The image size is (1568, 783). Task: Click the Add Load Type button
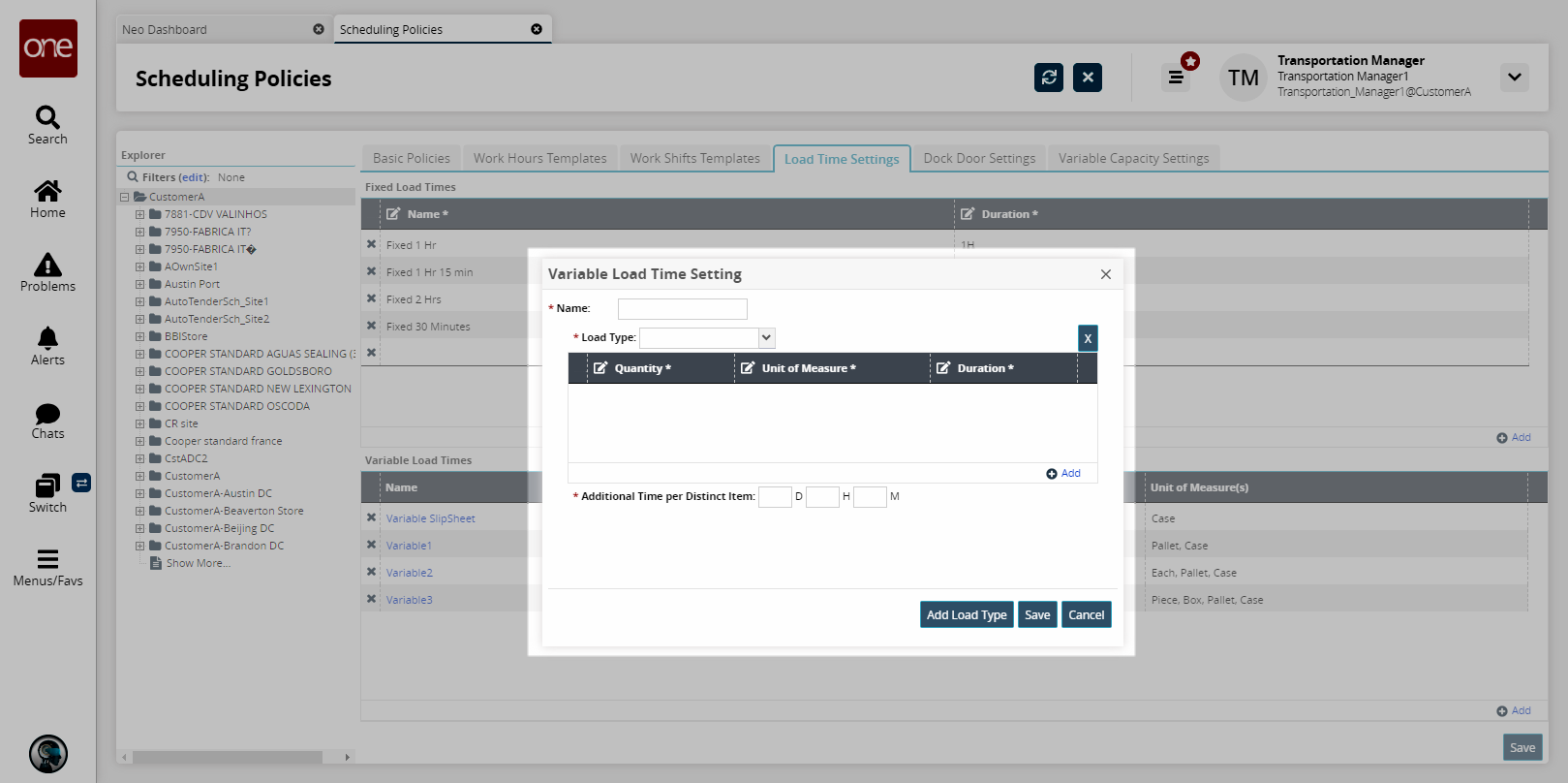coord(966,614)
